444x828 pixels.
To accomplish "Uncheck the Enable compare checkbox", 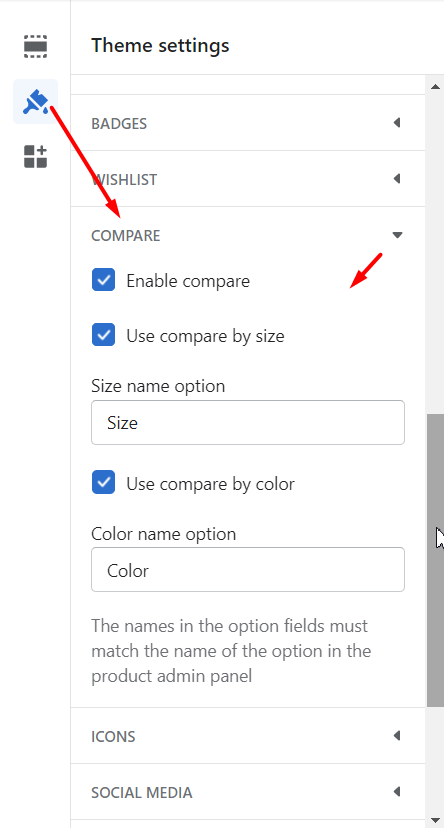I will (103, 280).
